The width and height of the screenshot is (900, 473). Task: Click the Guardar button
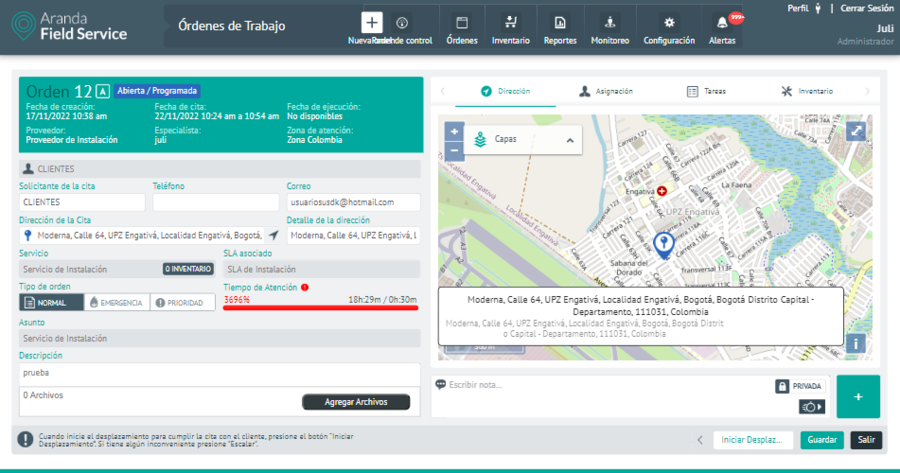click(x=822, y=440)
